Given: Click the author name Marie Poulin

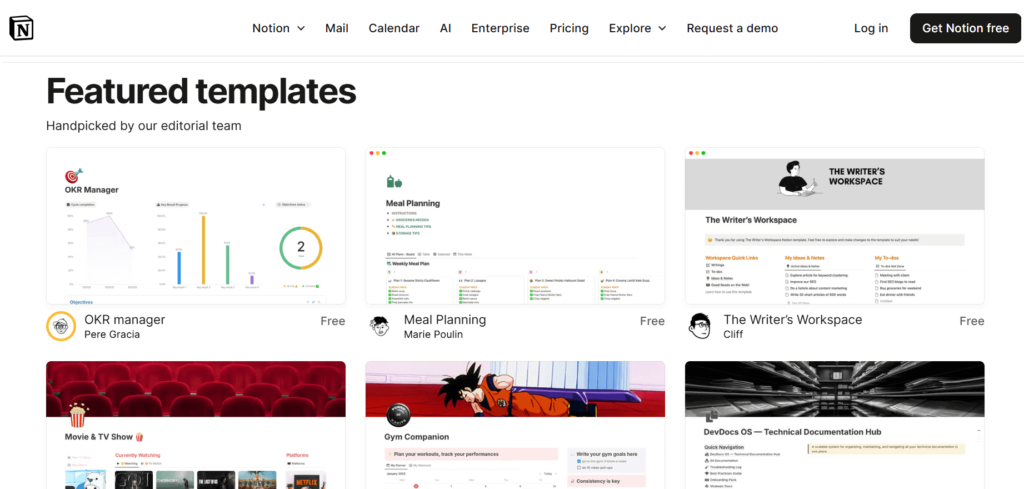Looking at the screenshot, I should (x=433, y=335).
